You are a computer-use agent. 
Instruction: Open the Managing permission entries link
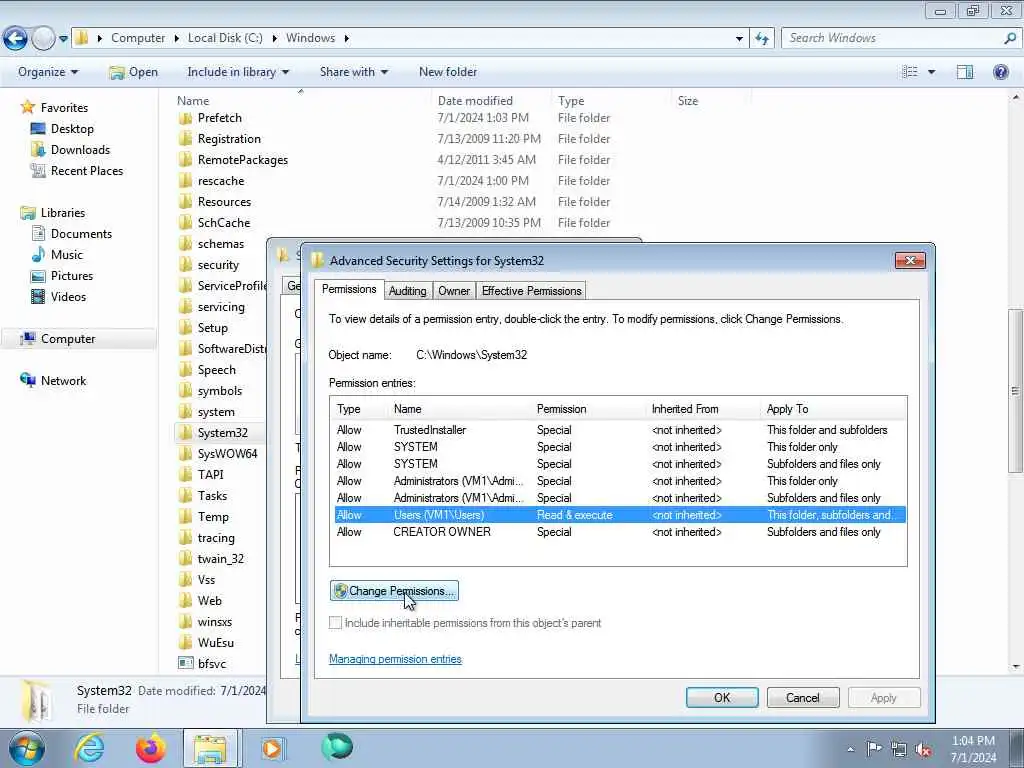395,659
